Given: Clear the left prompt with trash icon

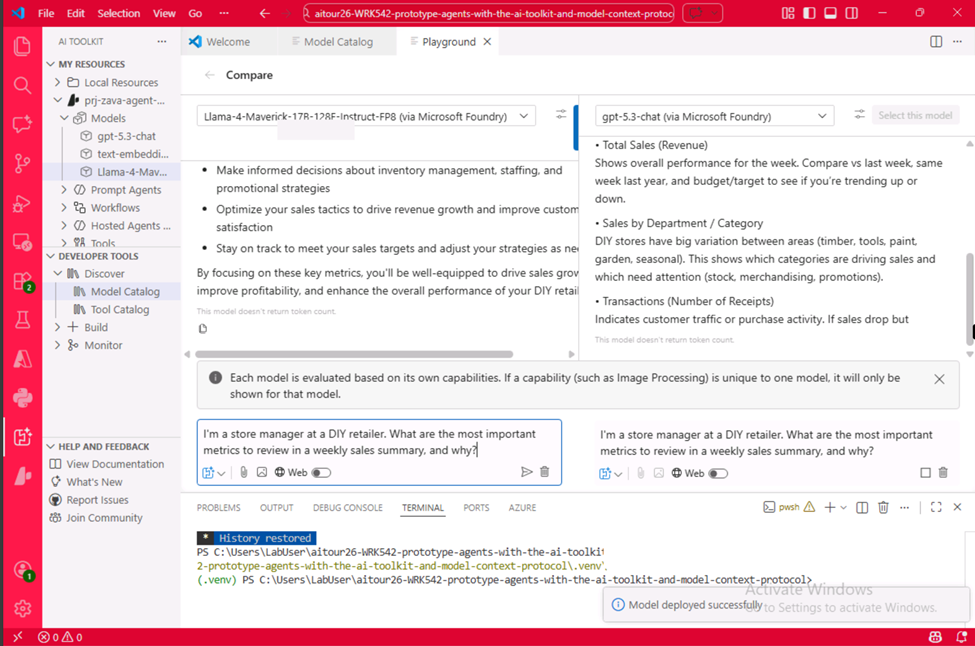Looking at the screenshot, I should [545, 472].
